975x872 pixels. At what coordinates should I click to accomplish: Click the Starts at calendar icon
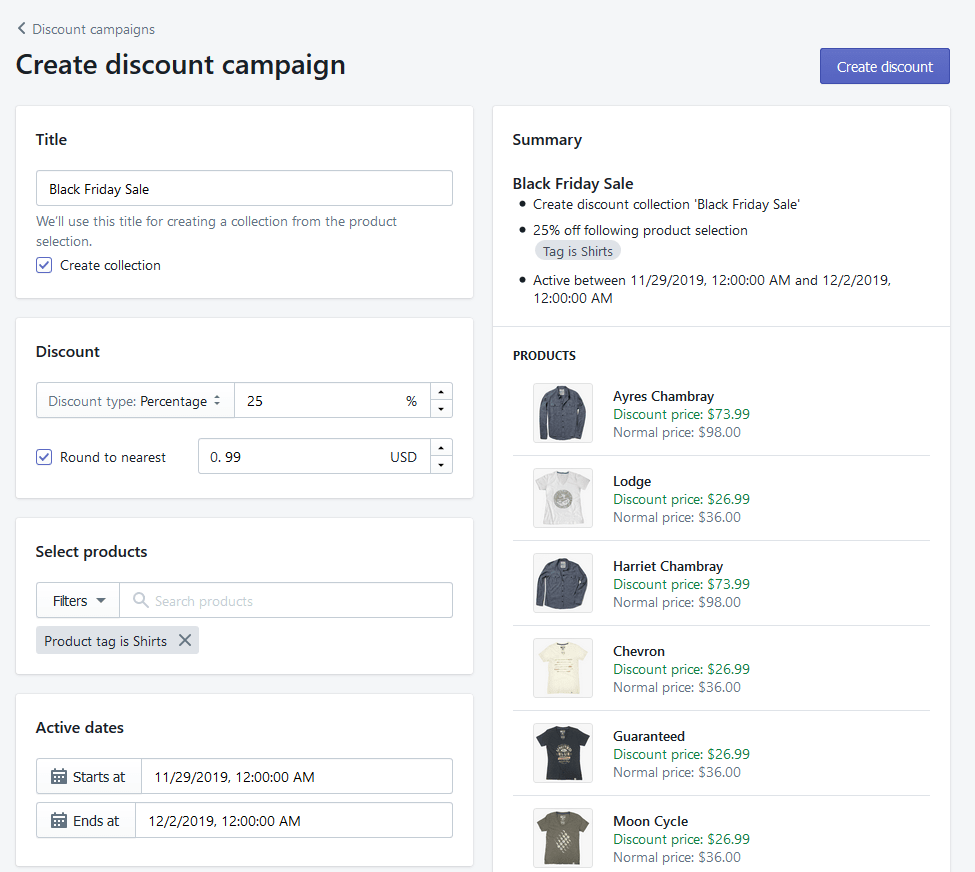pyautogui.click(x=59, y=776)
